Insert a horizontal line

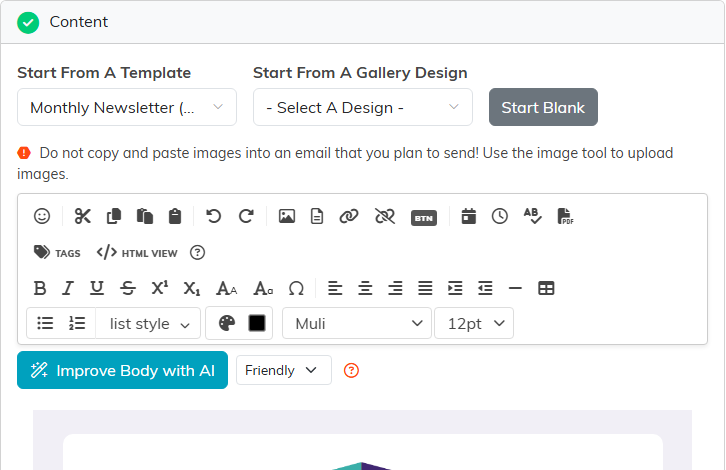pyautogui.click(x=515, y=288)
